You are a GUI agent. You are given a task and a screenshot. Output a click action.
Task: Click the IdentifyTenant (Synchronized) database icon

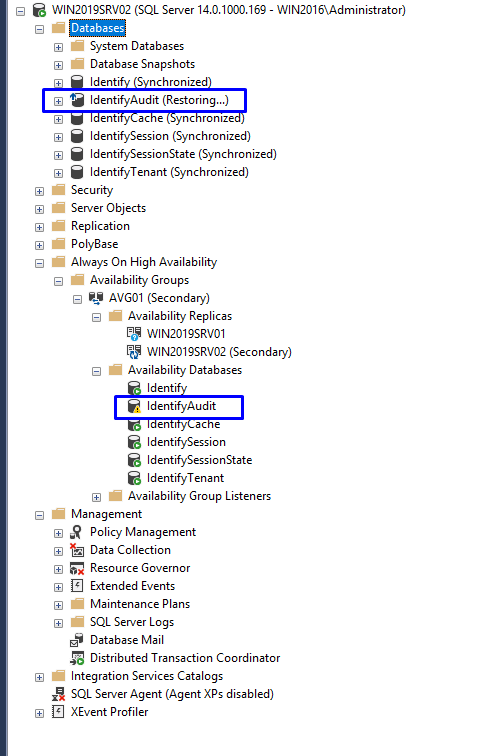(x=77, y=172)
